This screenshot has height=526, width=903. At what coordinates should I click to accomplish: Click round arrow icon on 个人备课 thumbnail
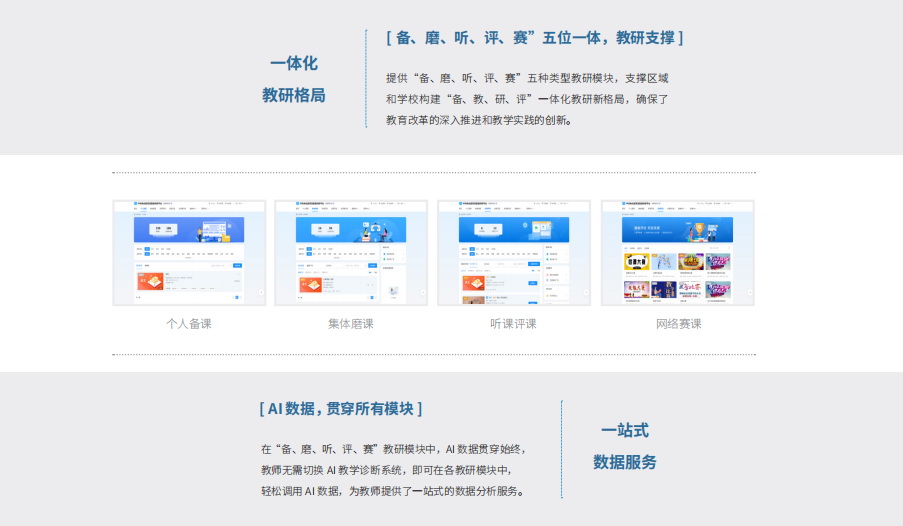tap(260, 292)
